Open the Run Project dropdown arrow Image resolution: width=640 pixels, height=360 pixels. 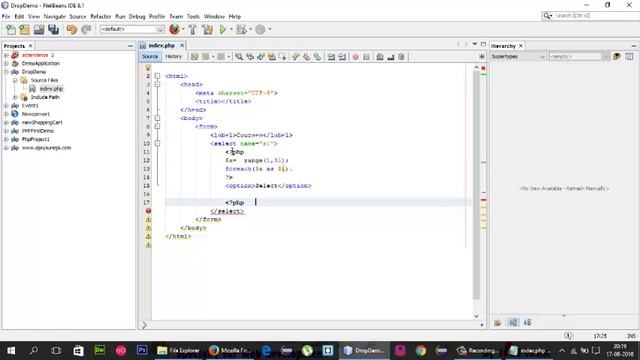pos(231,29)
